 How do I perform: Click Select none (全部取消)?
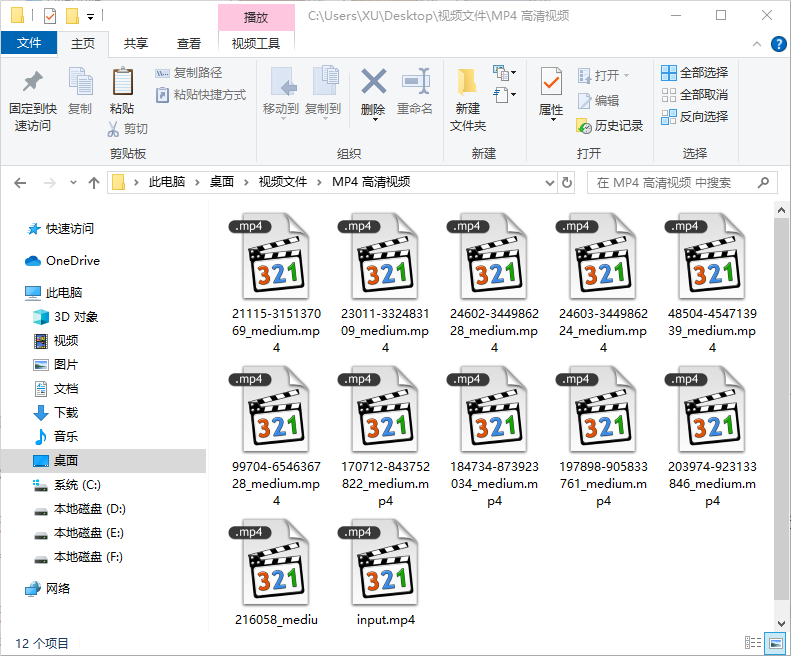coord(695,95)
